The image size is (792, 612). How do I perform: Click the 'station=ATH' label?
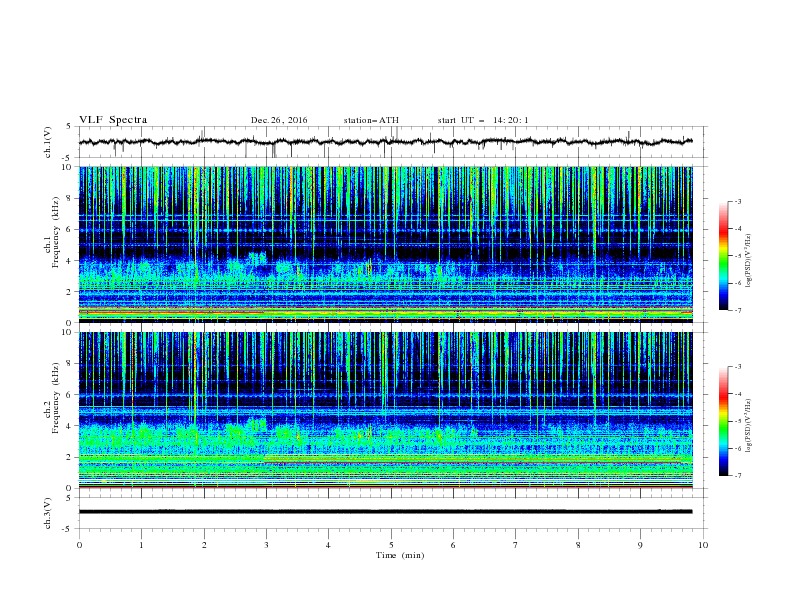(x=371, y=120)
